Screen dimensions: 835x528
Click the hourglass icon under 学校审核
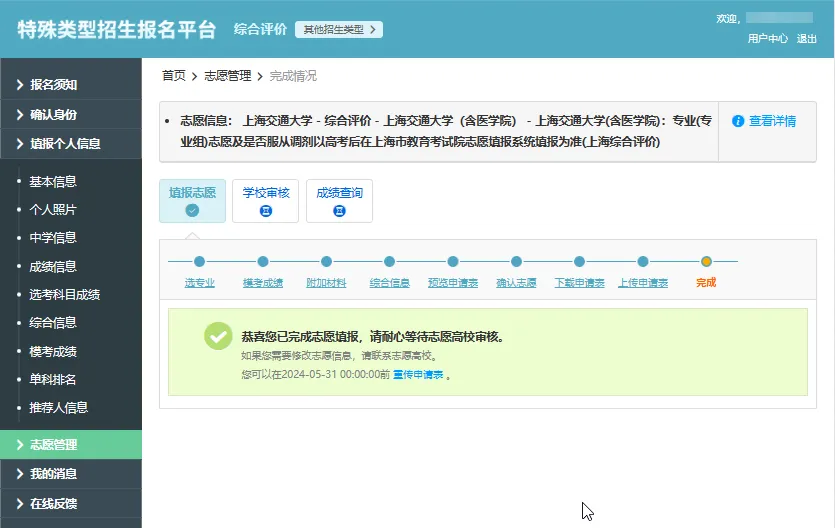coord(265,211)
